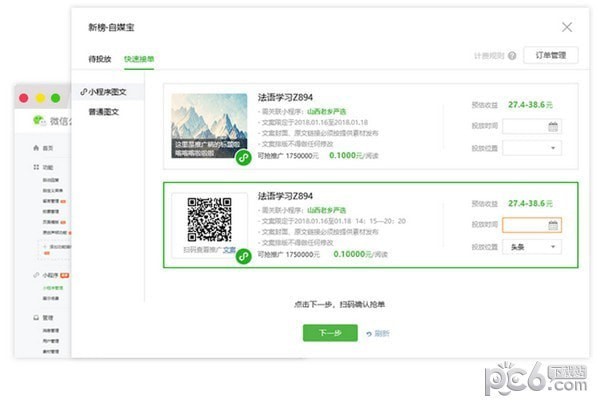Click mini-program link badge on mountain thumbnail
Screen dimensions: 600x408
coord(243,158)
